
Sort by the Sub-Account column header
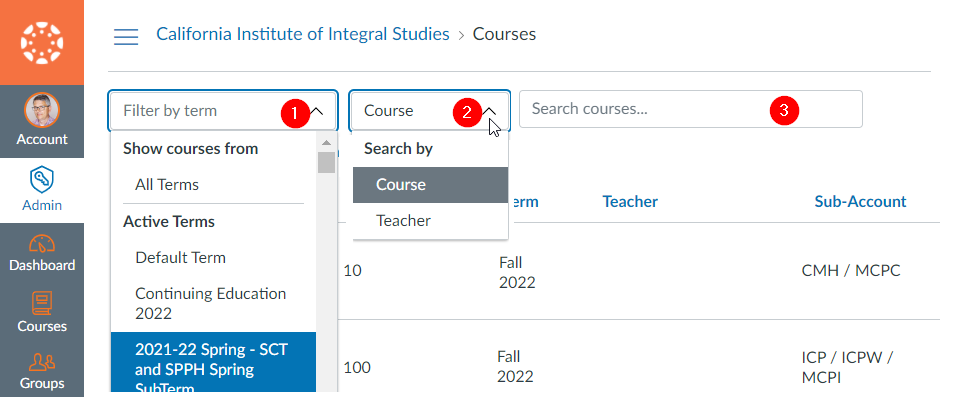coord(860,202)
